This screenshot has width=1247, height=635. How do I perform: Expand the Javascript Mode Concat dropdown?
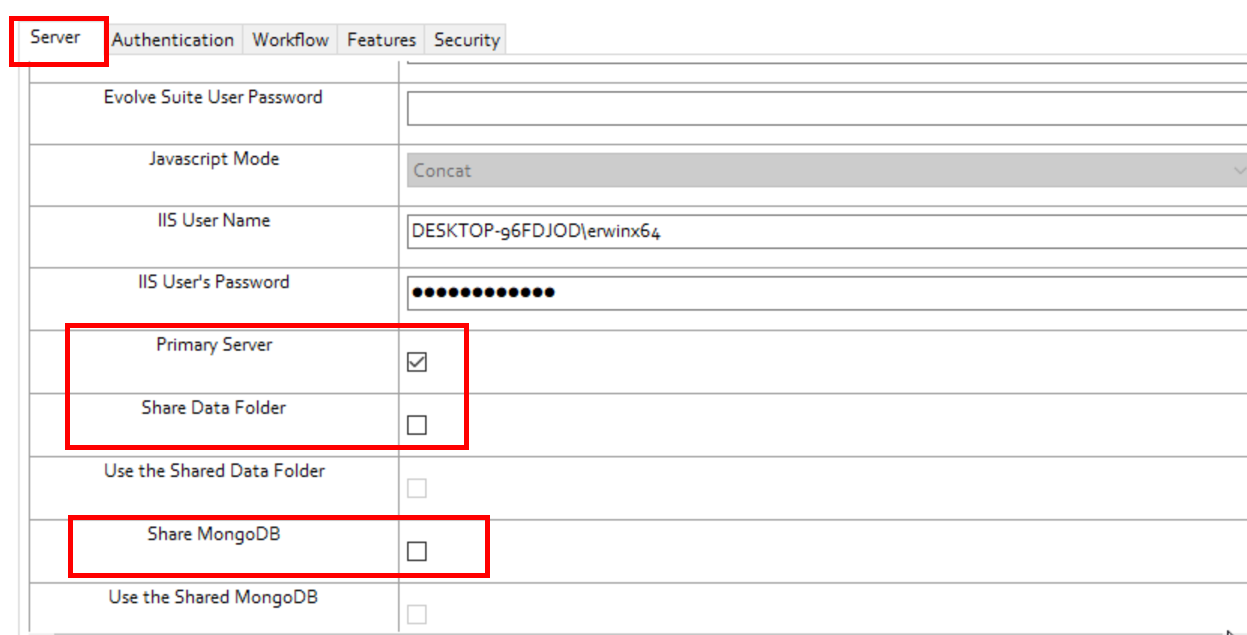coord(826,171)
